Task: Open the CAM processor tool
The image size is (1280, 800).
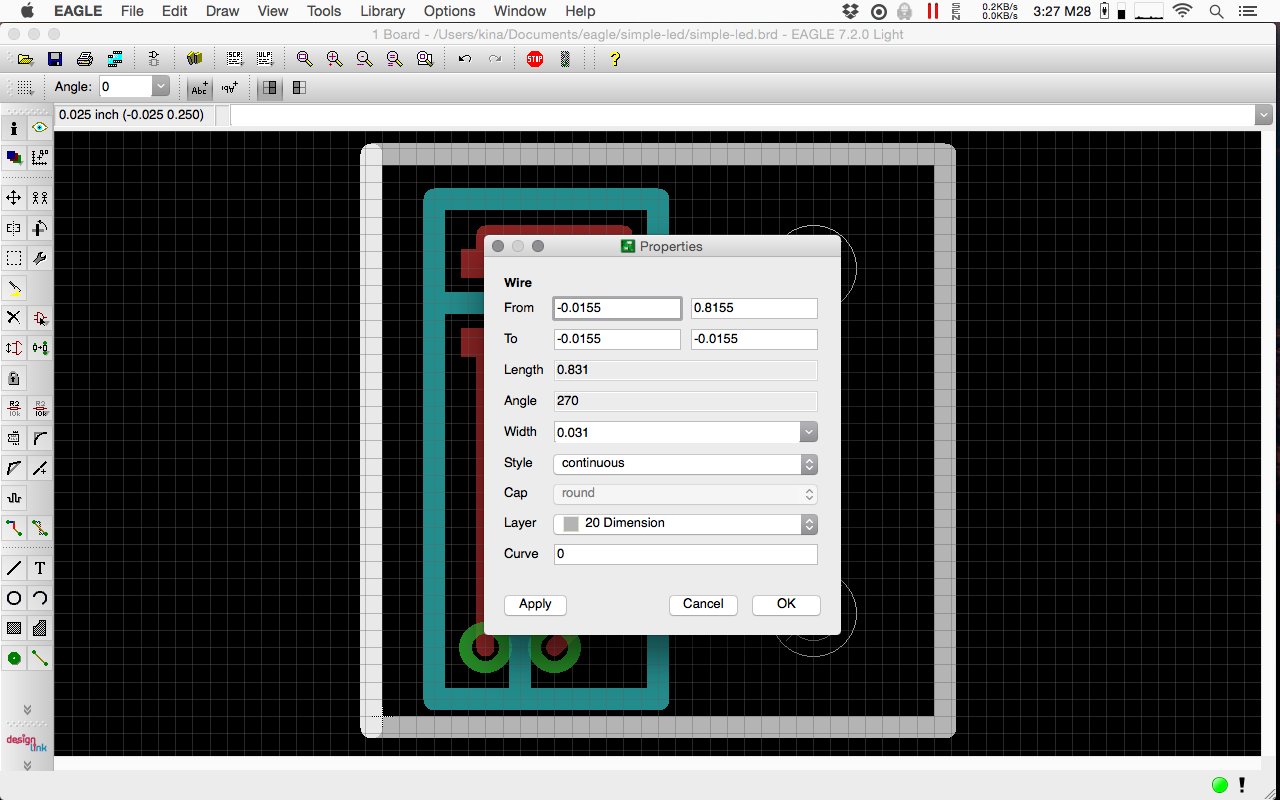Action: click(x=115, y=59)
